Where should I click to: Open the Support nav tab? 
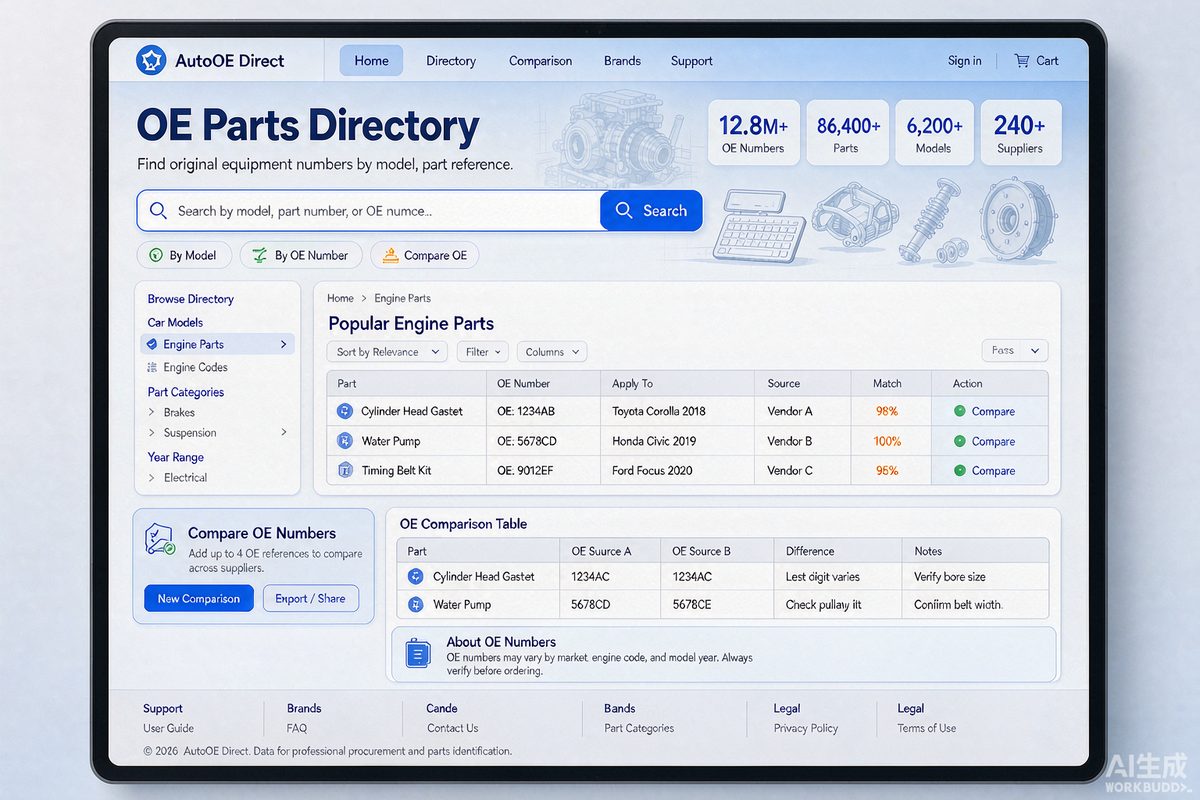(692, 61)
